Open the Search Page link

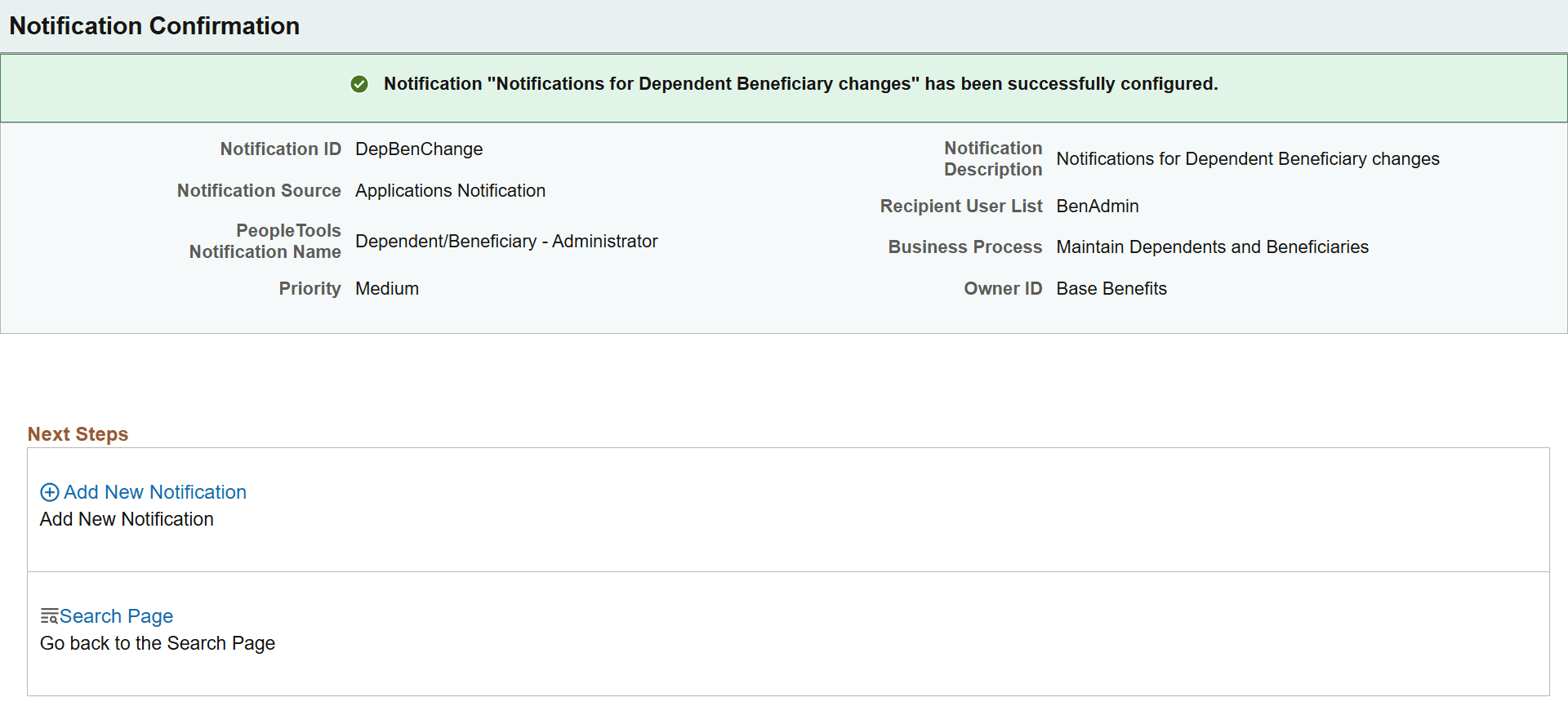(116, 616)
